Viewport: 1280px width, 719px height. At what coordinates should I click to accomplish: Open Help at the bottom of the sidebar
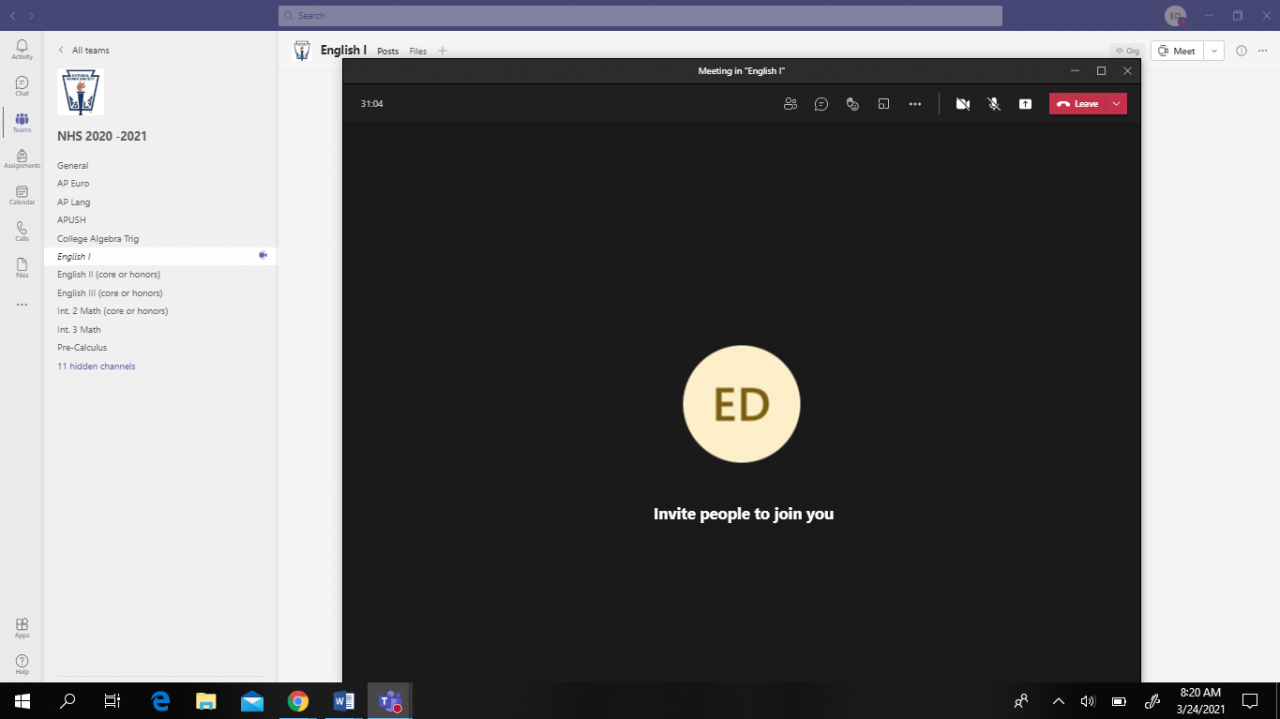point(22,664)
